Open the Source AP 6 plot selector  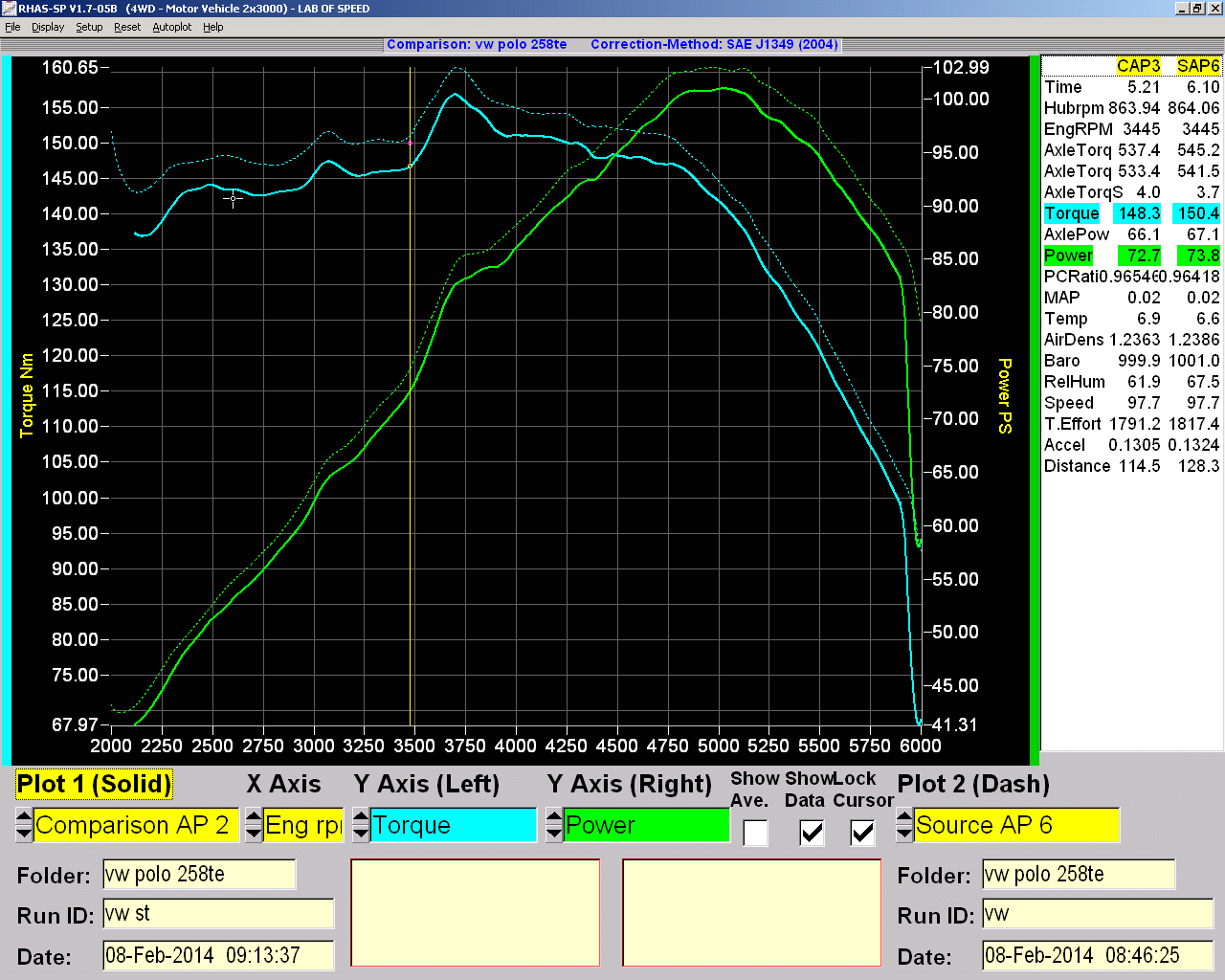tap(1016, 825)
